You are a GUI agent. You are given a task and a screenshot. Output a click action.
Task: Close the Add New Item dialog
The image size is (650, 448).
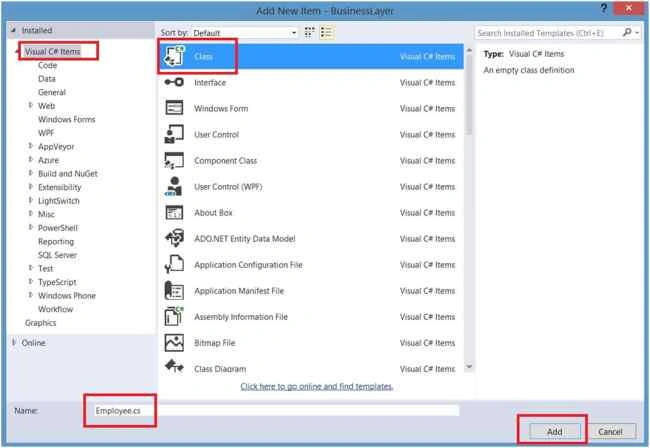628,8
